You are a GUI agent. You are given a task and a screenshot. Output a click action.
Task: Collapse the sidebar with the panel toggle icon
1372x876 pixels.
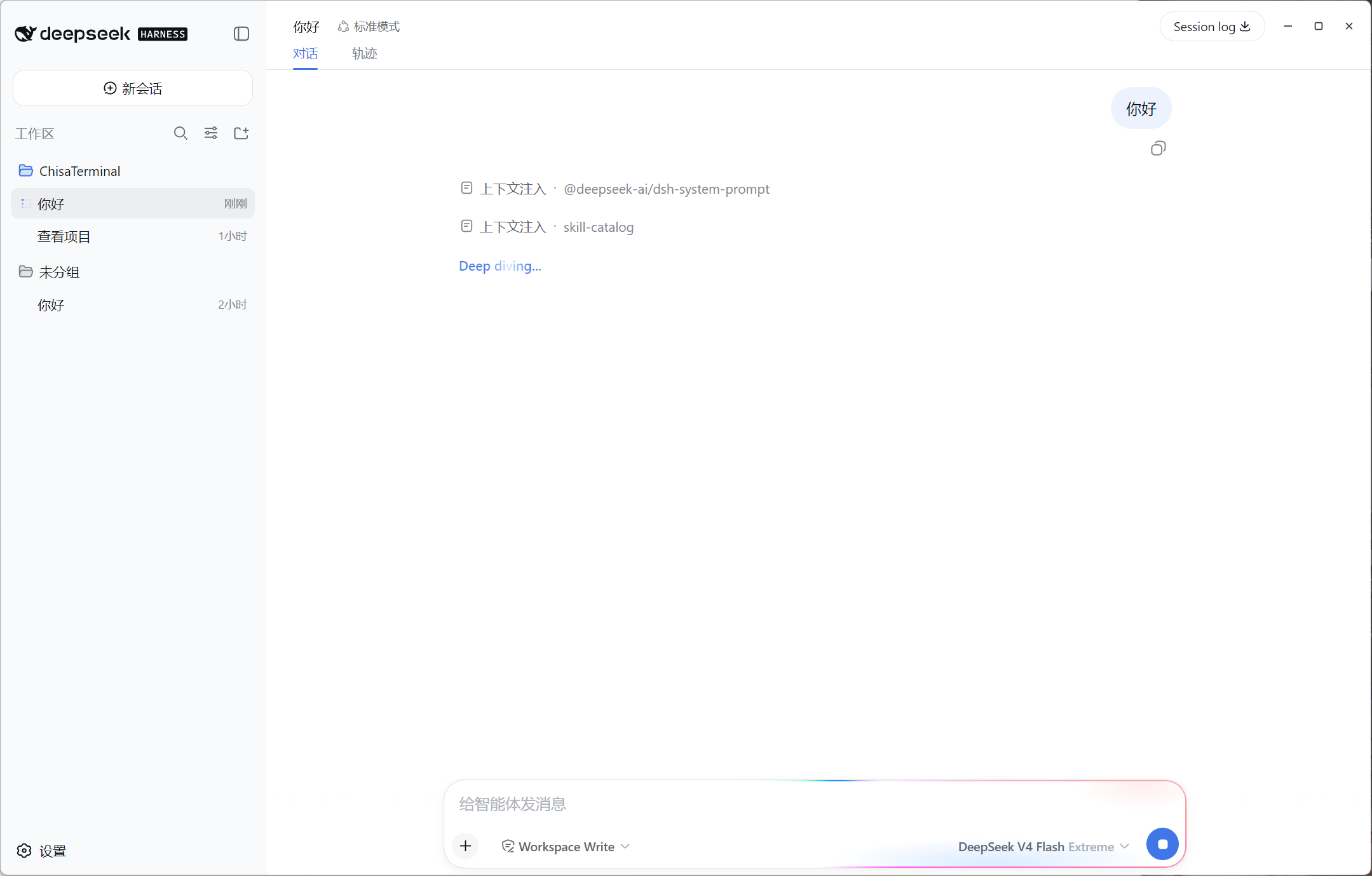click(x=241, y=34)
